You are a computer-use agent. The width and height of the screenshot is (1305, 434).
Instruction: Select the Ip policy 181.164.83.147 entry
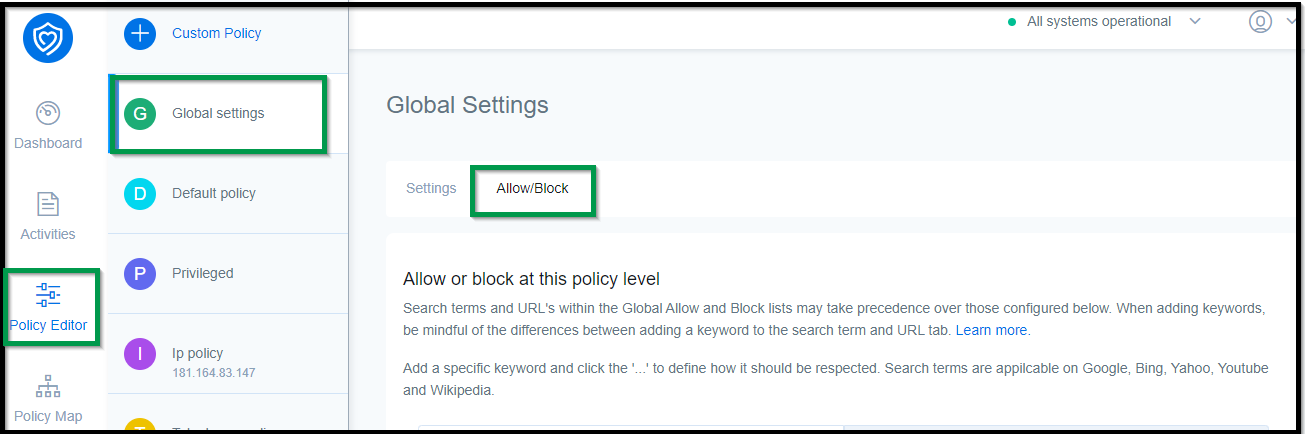228,361
